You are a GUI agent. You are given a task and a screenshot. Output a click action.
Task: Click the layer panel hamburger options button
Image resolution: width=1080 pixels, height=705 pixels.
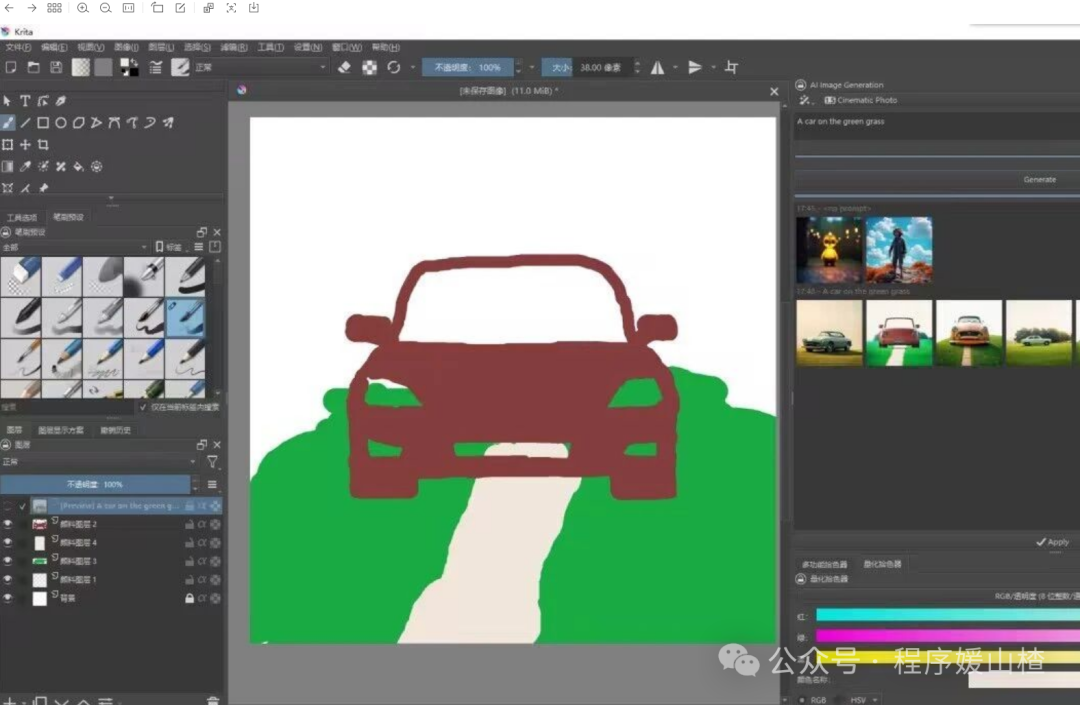(x=212, y=485)
